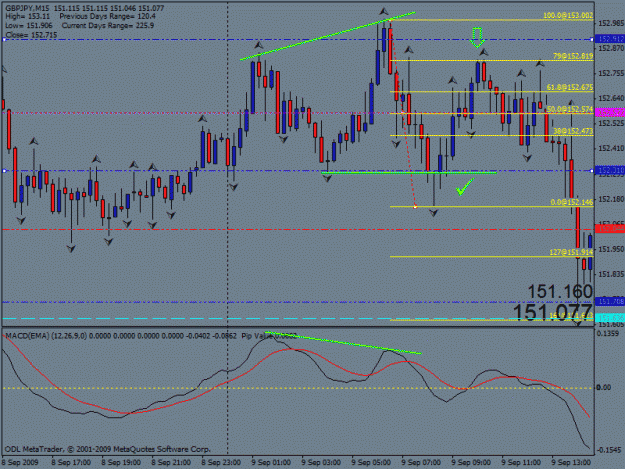The image size is (625, 469).
Task: Click the blue 152.310 price tag
Action: tap(609, 171)
